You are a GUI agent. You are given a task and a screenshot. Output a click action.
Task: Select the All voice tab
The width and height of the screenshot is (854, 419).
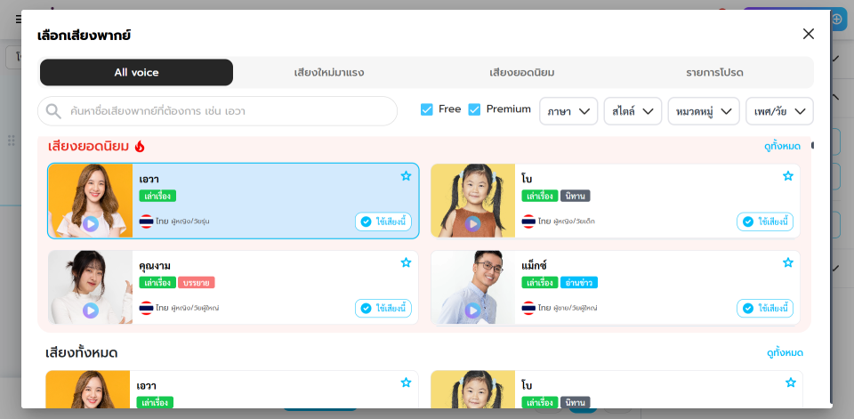point(137,72)
